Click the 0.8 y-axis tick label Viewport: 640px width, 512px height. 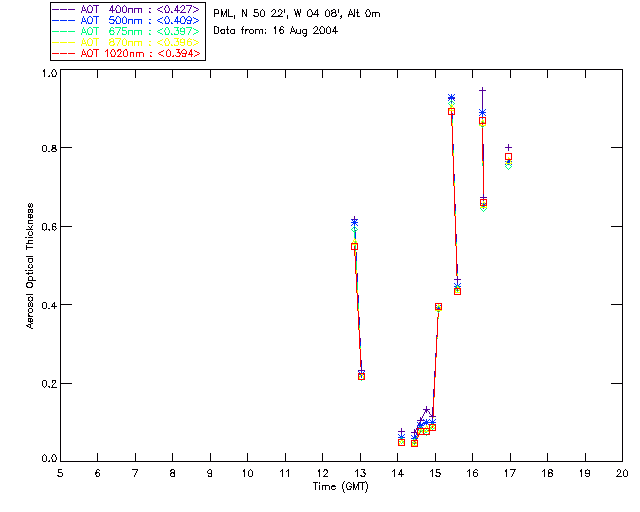point(49,148)
